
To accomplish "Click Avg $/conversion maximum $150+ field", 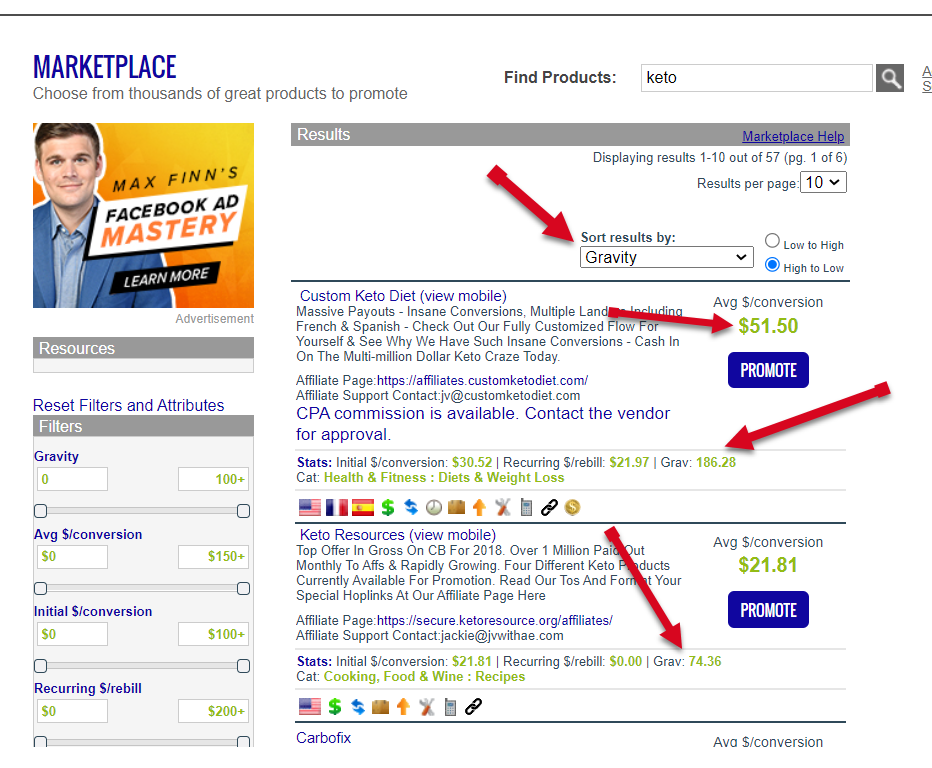I will (x=213, y=556).
